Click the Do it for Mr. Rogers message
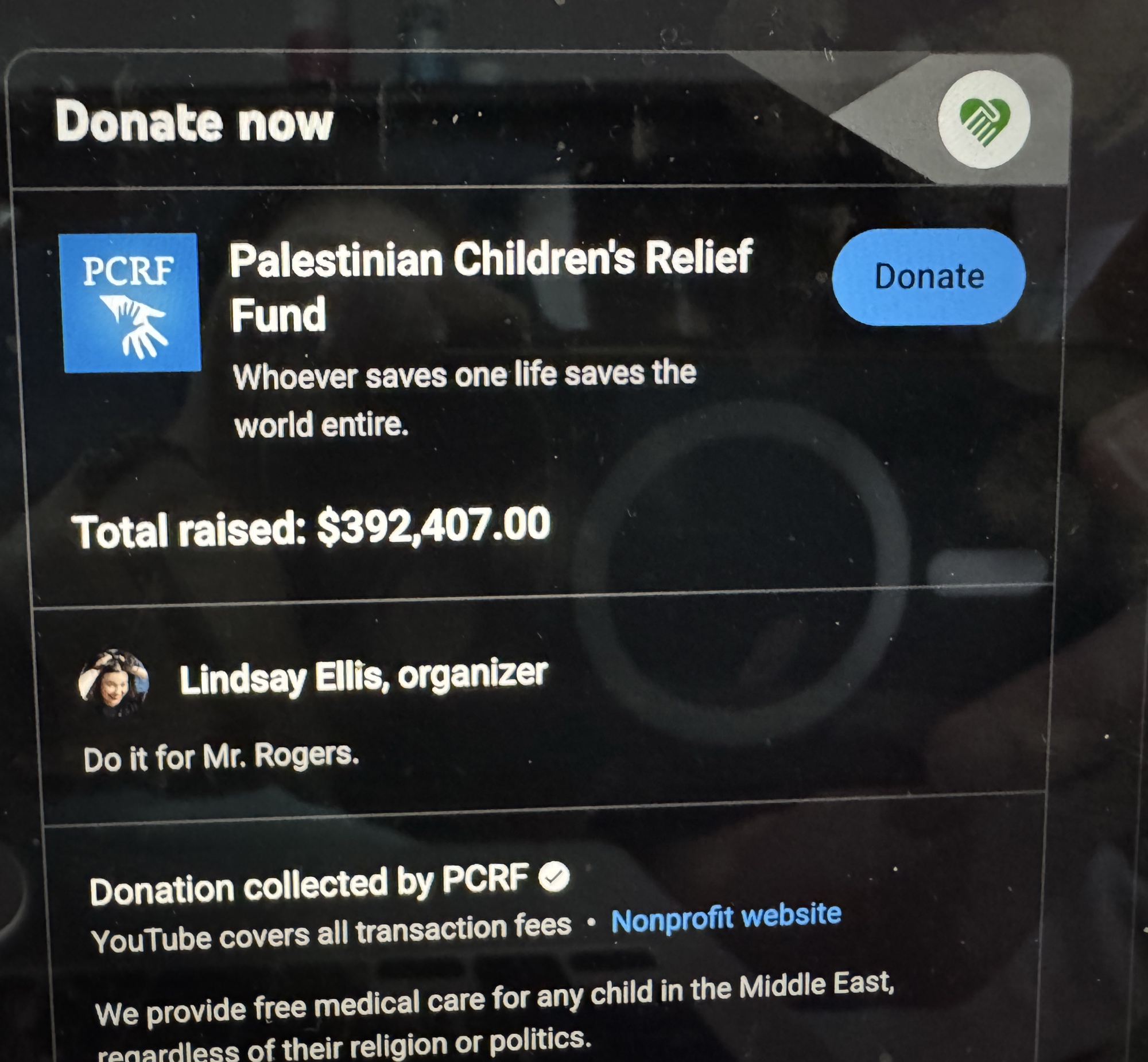This screenshot has height=1062, width=1148. pos(222,756)
